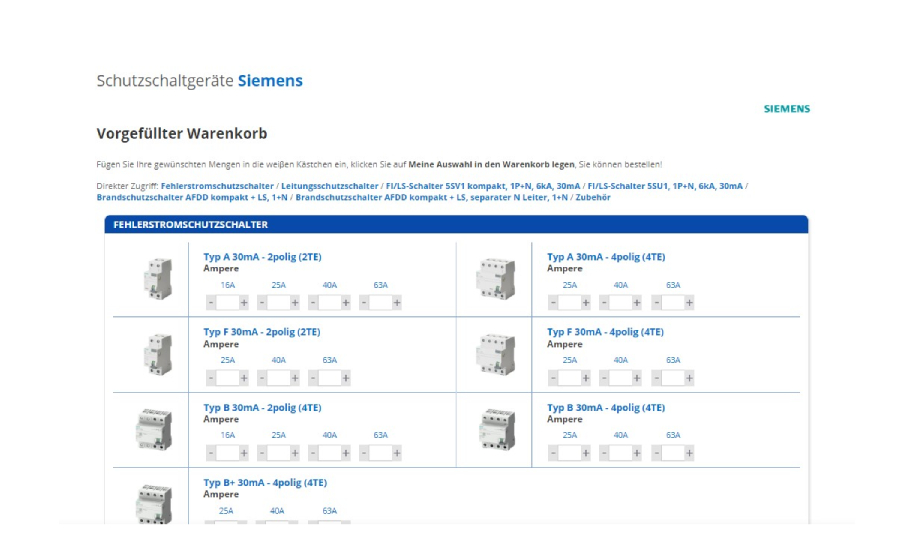The width and height of the screenshot is (914, 556).
Task: Click the Typ F 30mA 2polig title
Action: (262, 332)
